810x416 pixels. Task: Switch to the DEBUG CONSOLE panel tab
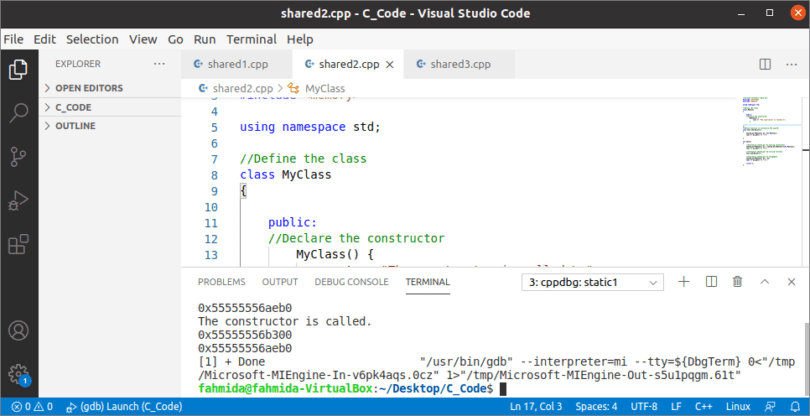[351, 283]
